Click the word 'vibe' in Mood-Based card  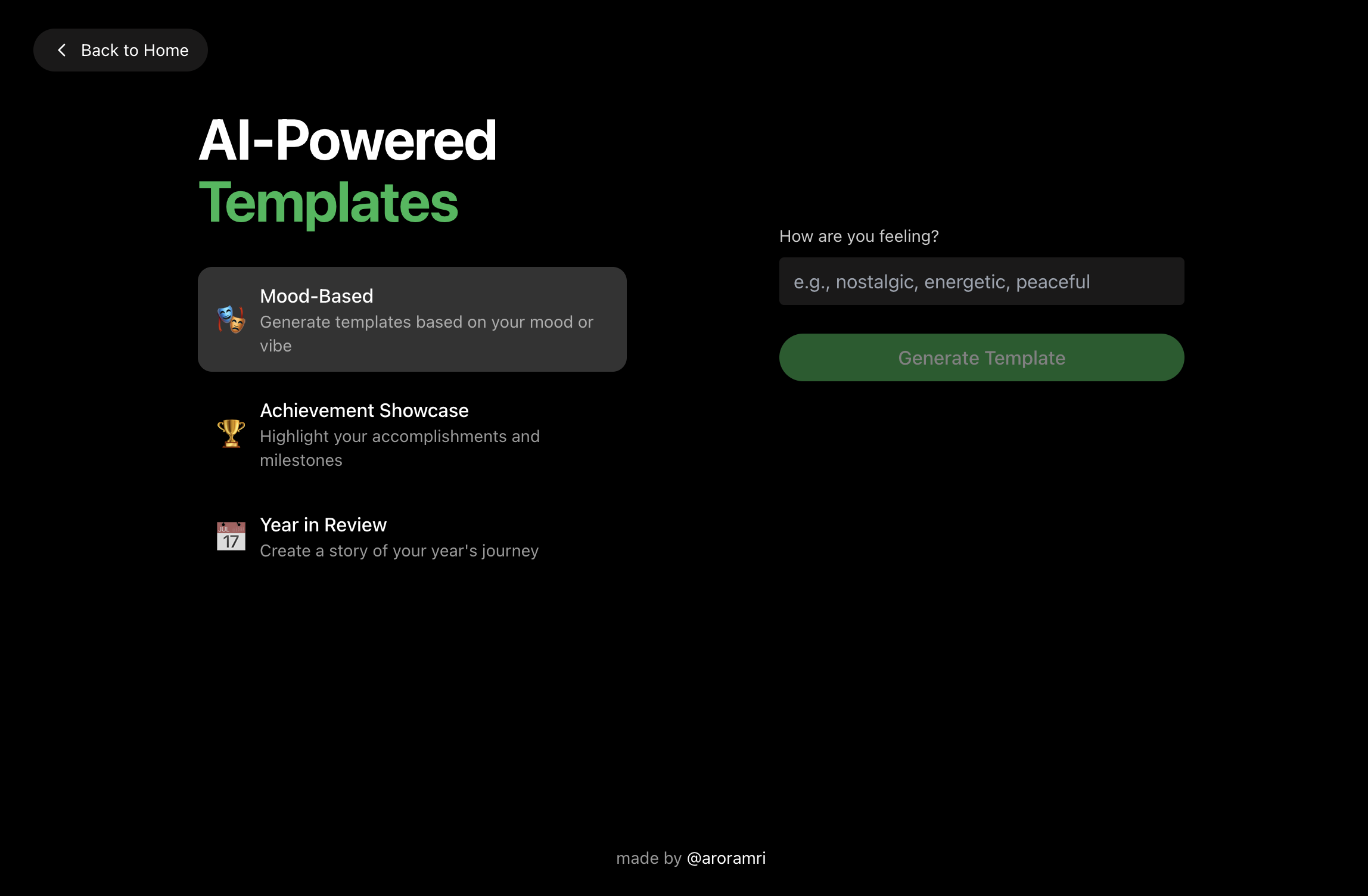tap(276, 346)
